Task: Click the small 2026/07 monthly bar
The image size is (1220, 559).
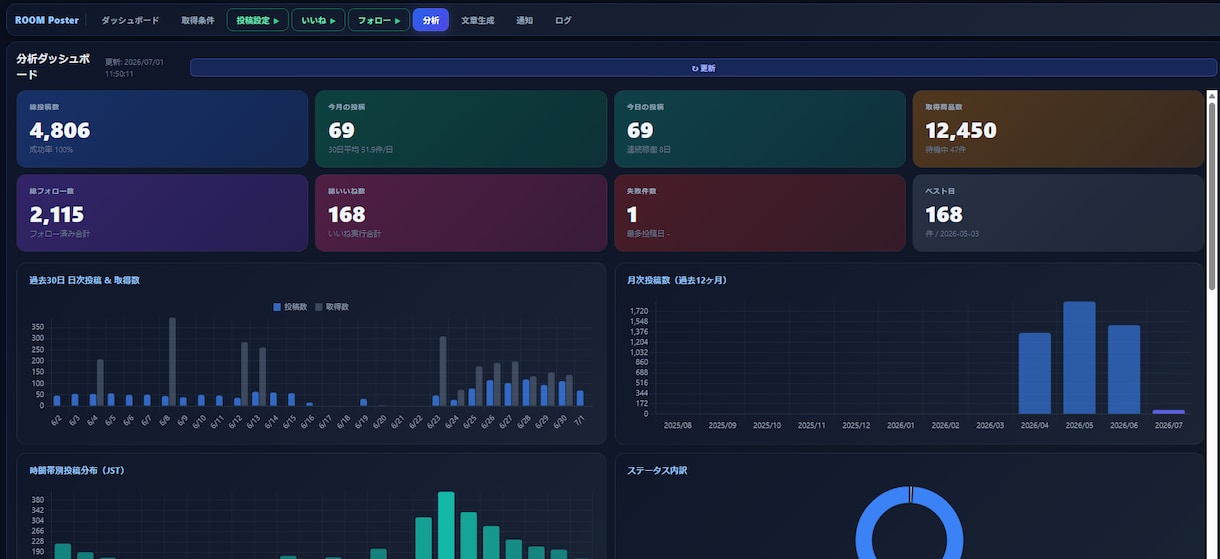Action: tap(1168, 412)
